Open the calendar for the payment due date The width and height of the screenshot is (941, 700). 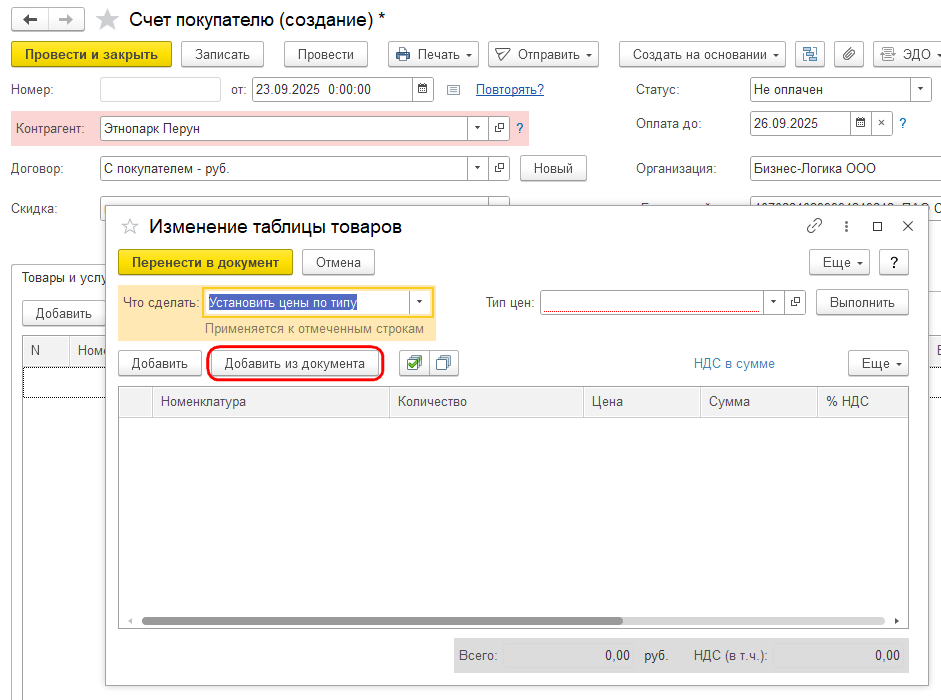[861, 123]
